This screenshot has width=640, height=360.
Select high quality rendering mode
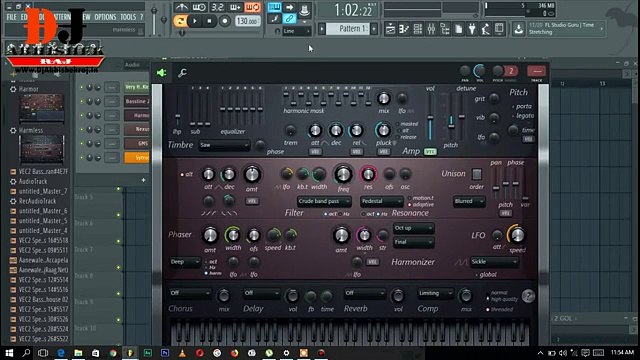(502, 299)
